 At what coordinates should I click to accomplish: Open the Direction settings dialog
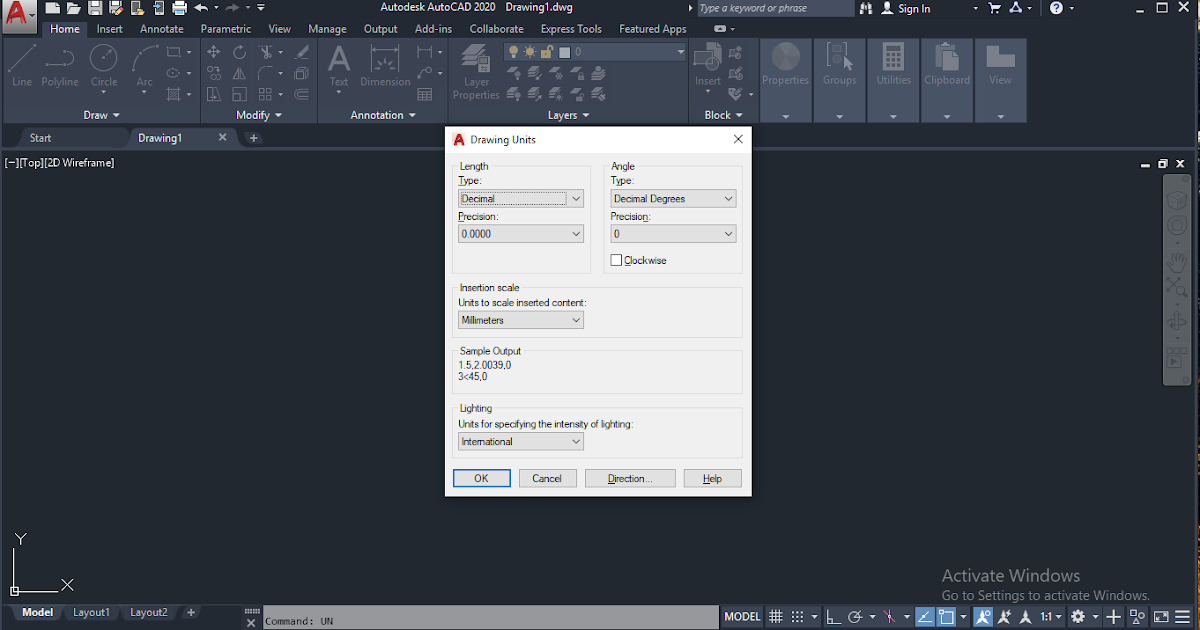(x=630, y=478)
